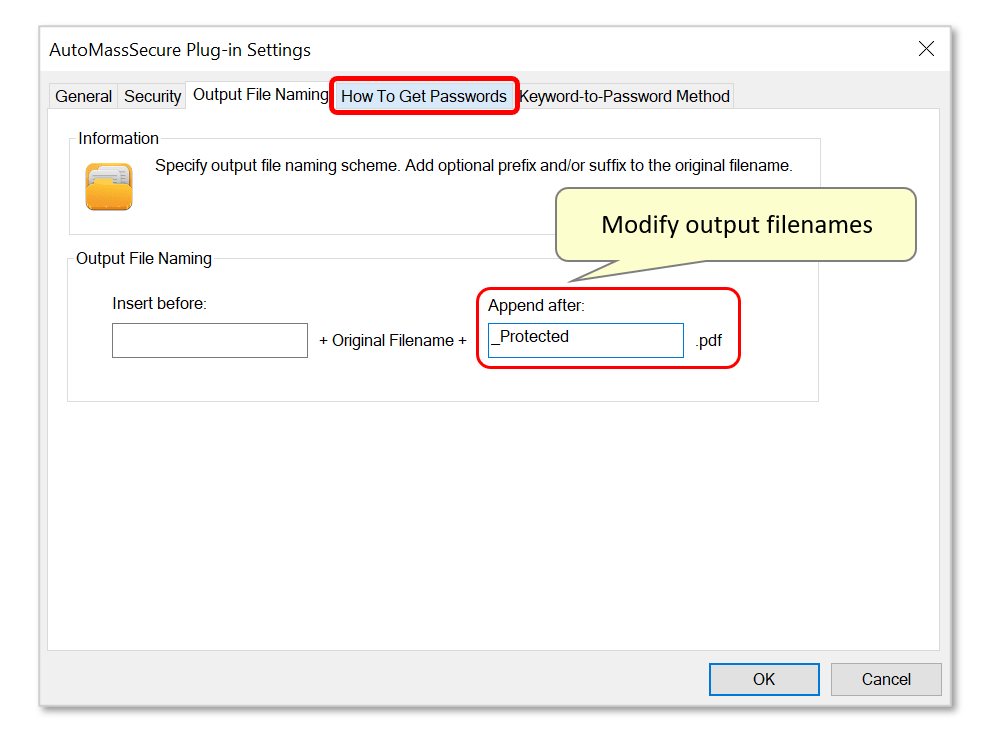
Task: Click the 'Insert before:' label
Action: point(160,304)
